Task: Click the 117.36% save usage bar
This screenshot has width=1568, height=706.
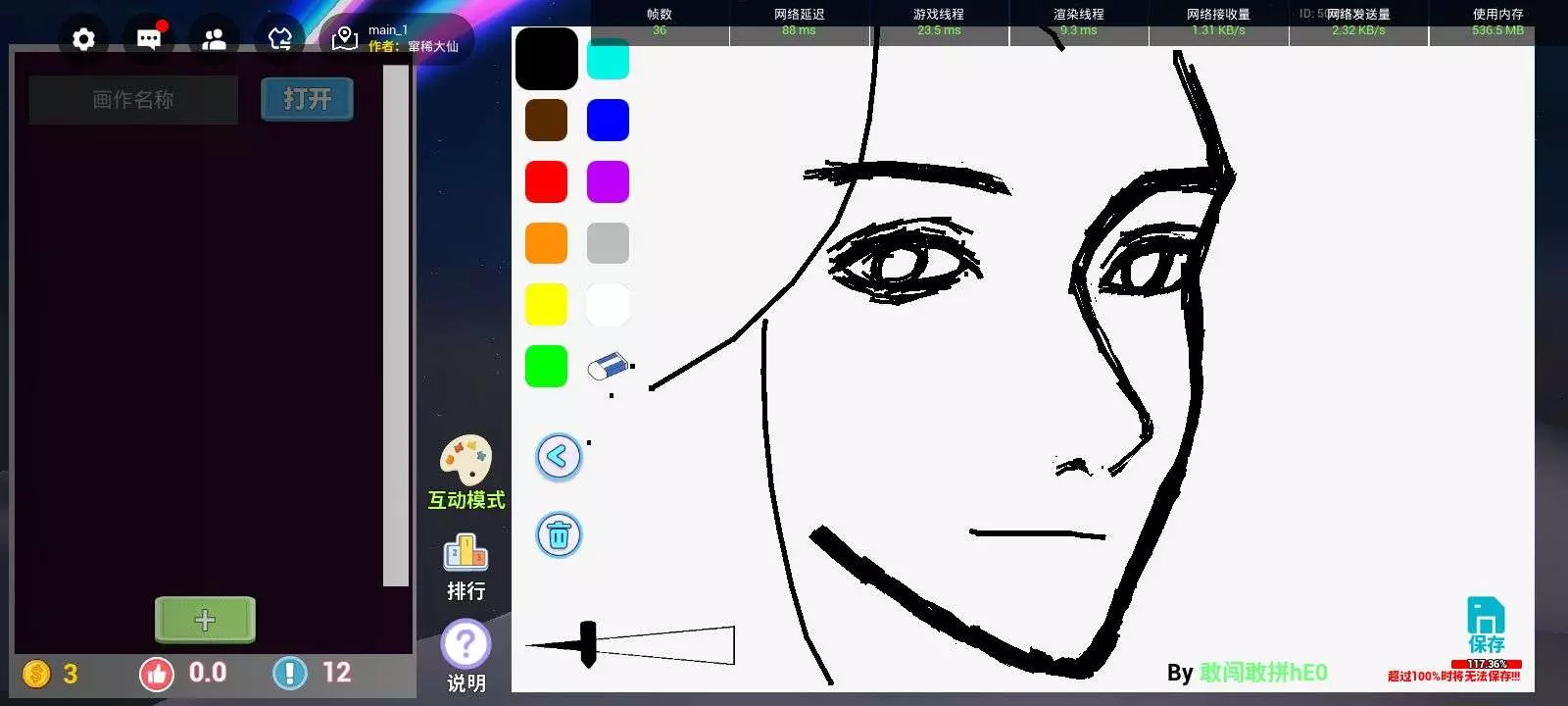Action: [x=1487, y=664]
